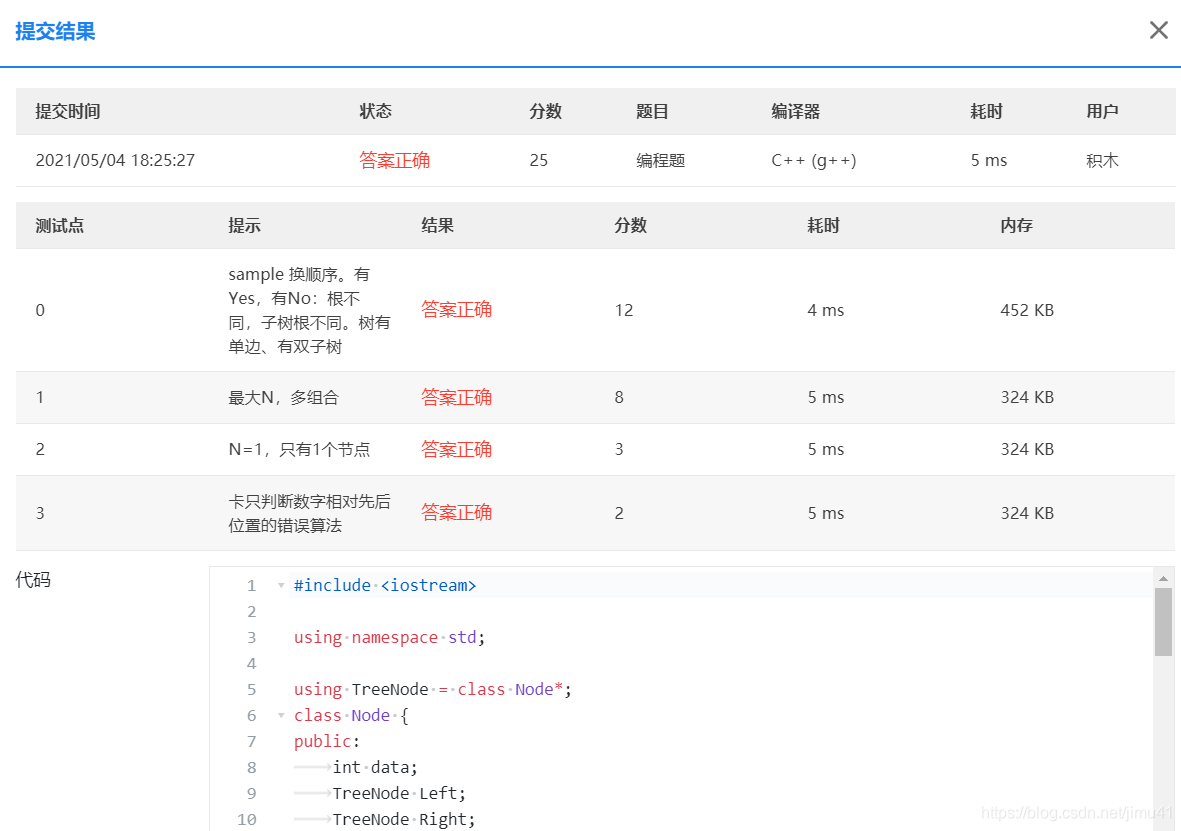Screen dimensions: 1181x831
Task: Click code line TreeNode Left;
Action: (x=399, y=793)
